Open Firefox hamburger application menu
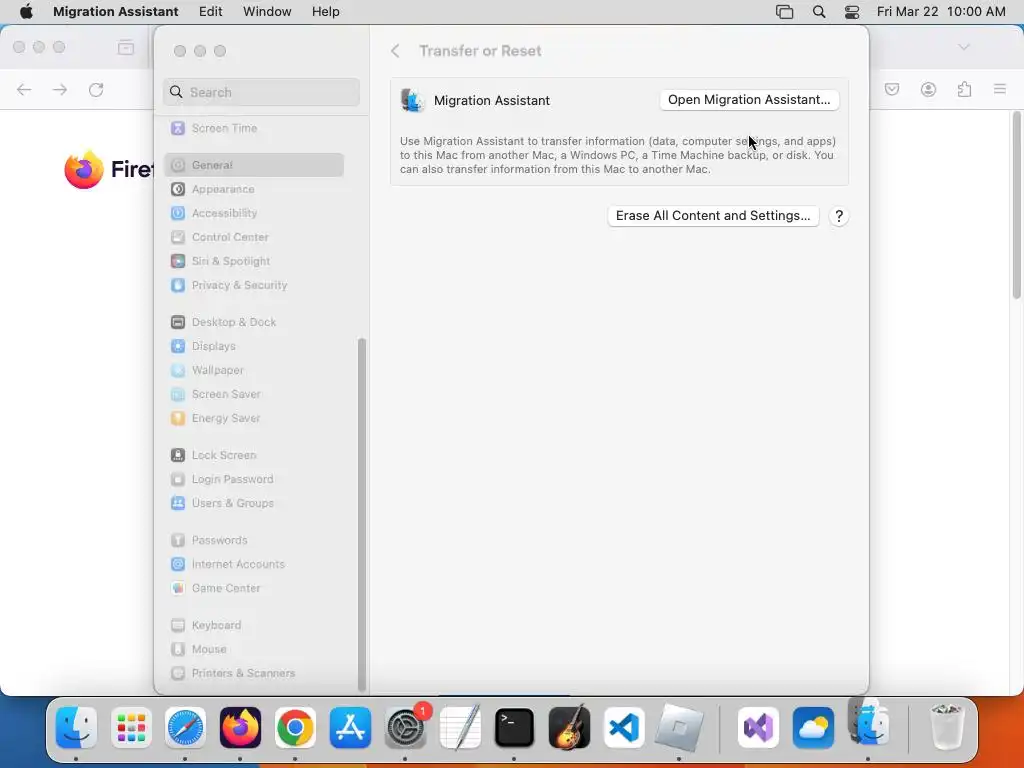 click(1000, 89)
